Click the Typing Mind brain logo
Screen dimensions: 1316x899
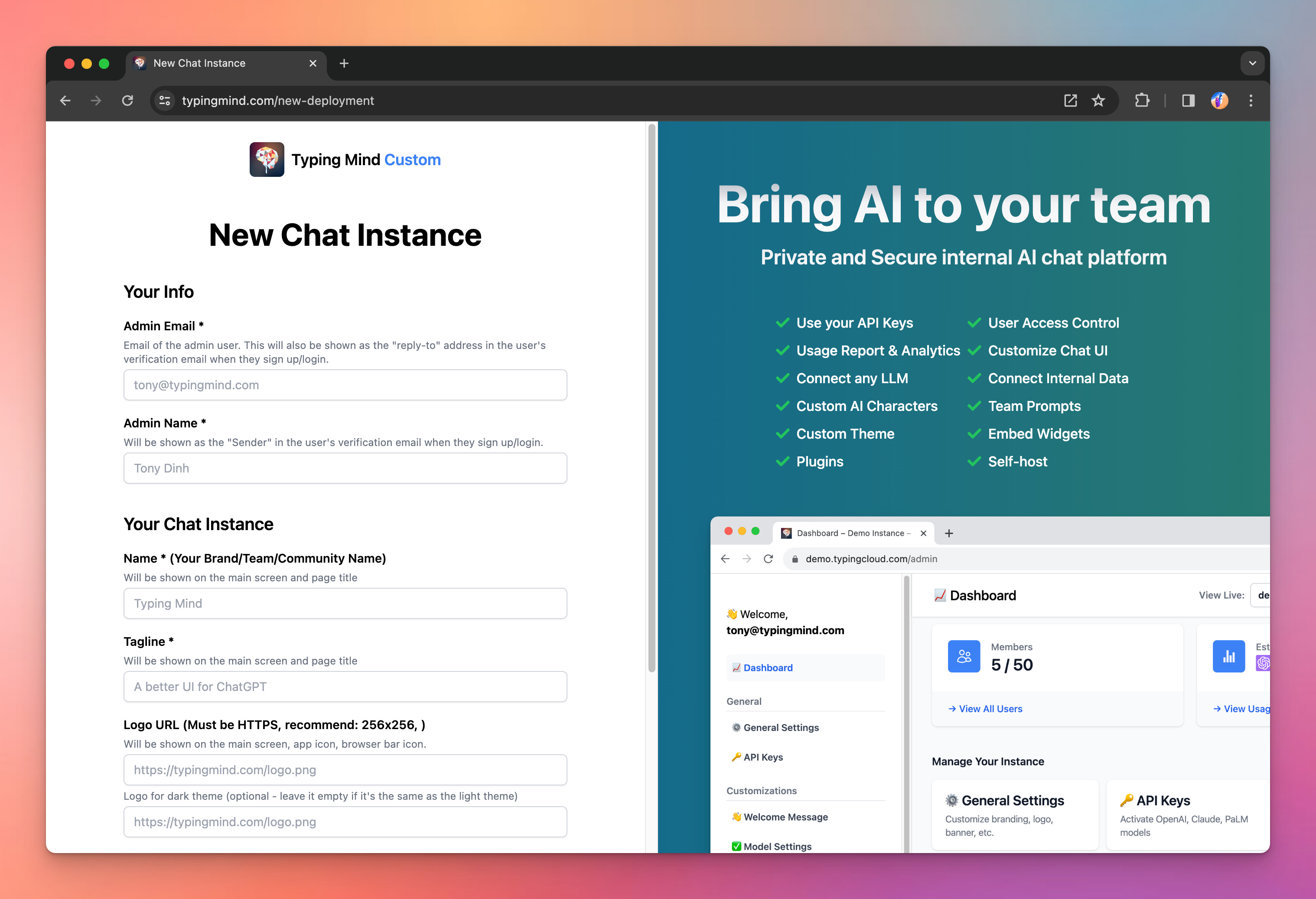point(267,160)
